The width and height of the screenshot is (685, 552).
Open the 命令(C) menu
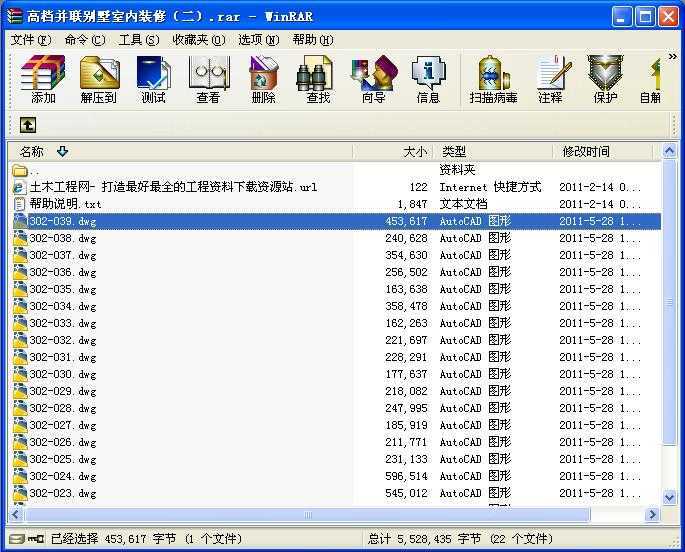(x=85, y=40)
